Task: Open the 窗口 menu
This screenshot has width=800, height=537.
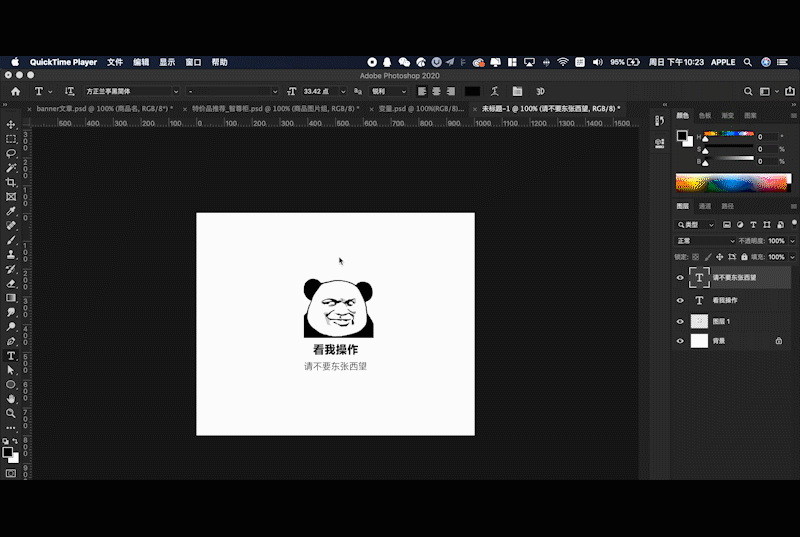Action: click(193, 62)
